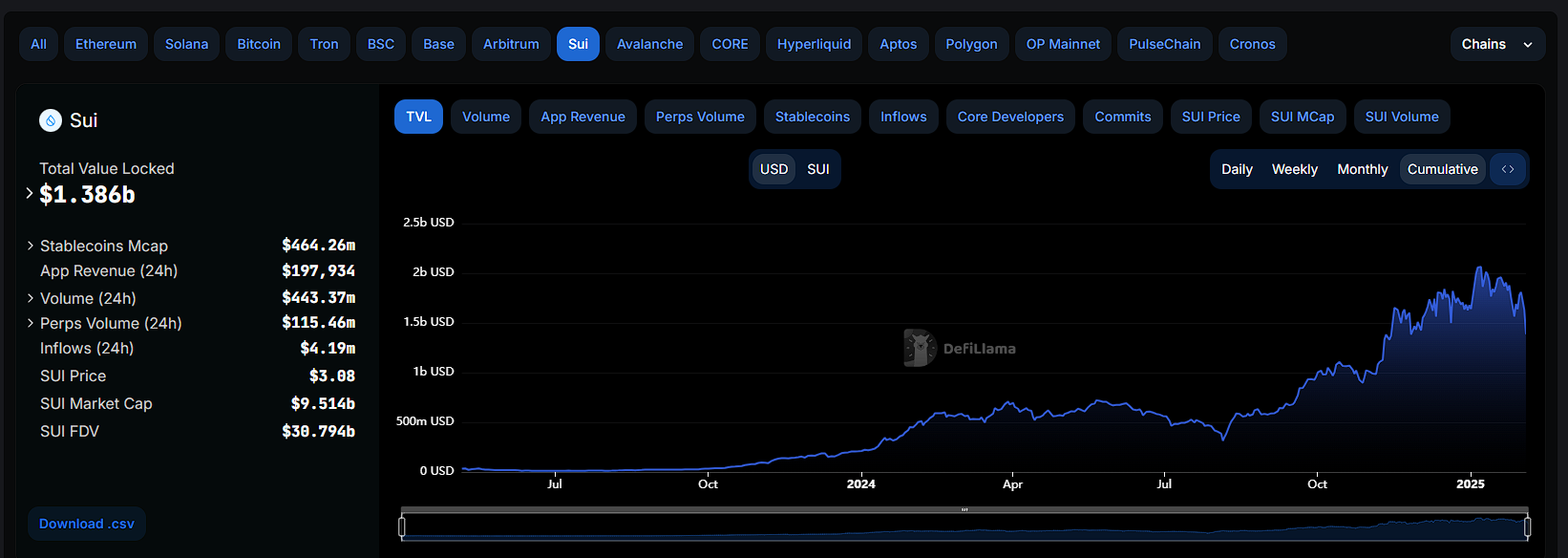Click the $197,934 app revenue value
1568x558 pixels.
[x=318, y=271]
